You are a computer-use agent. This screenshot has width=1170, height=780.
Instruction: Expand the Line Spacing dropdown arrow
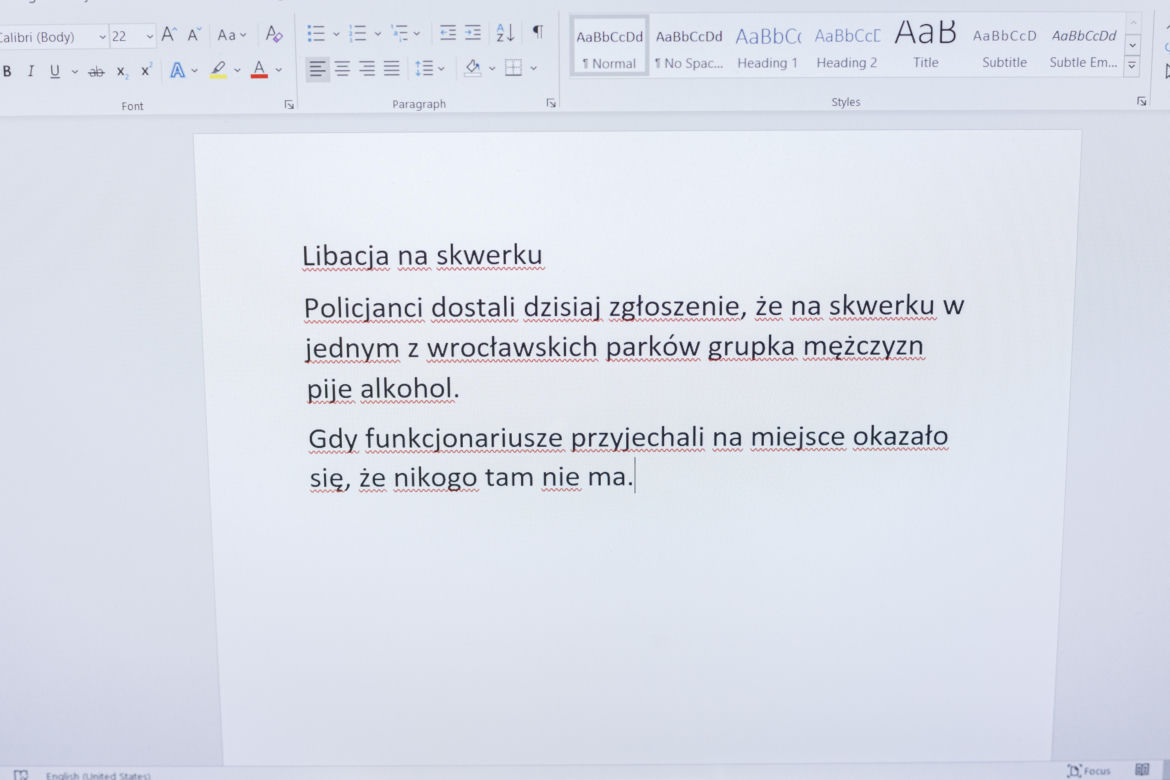pos(441,69)
